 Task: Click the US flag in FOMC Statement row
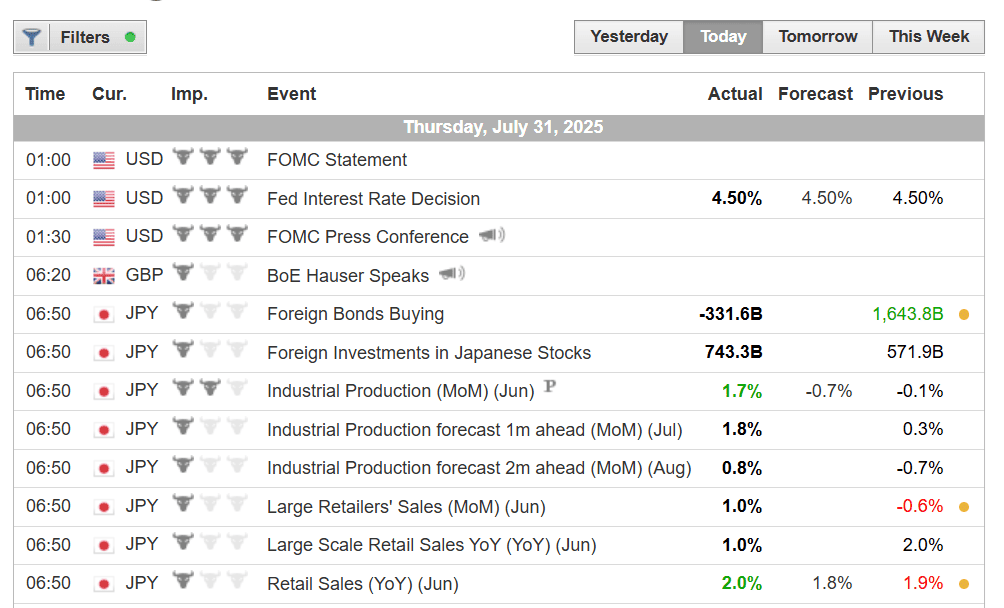point(104,160)
